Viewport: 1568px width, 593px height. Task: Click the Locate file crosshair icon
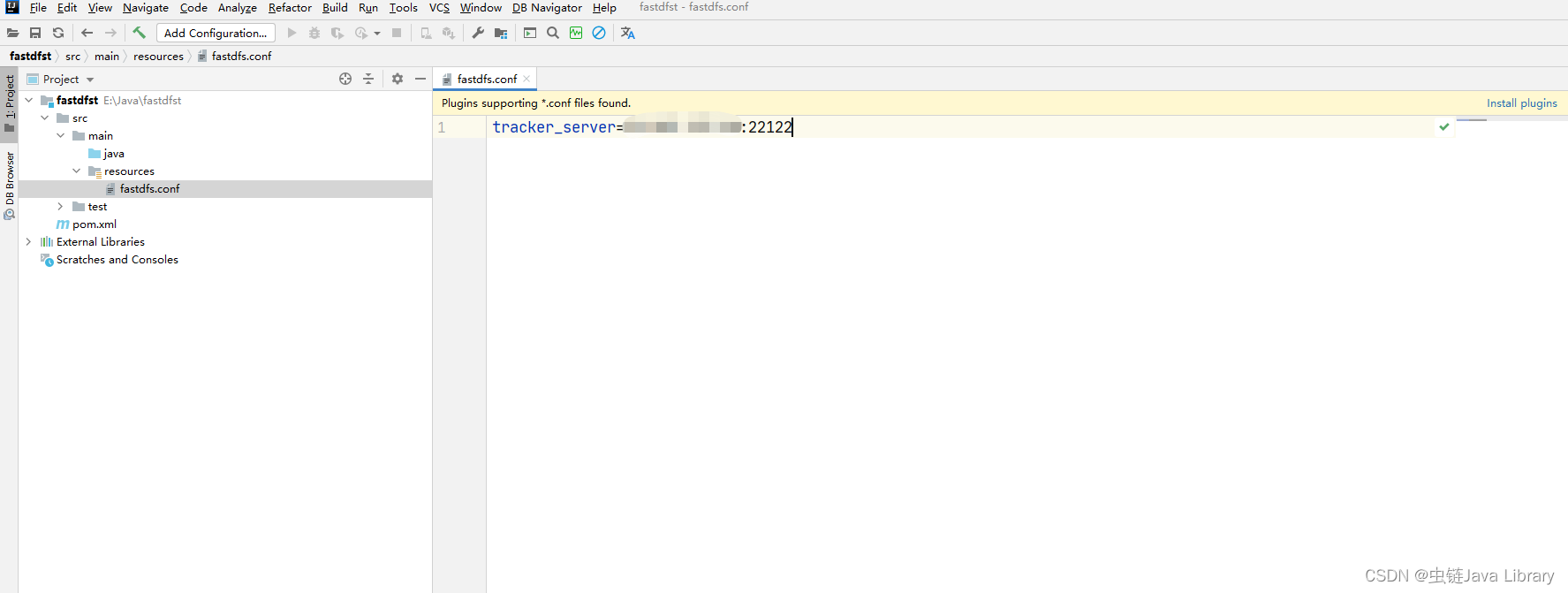(x=345, y=79)
